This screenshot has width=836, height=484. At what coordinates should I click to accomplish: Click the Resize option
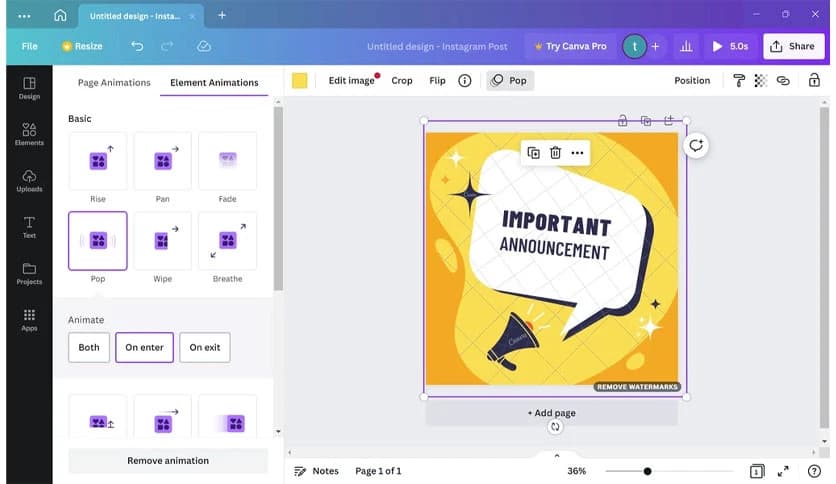(x=82, y=46)
